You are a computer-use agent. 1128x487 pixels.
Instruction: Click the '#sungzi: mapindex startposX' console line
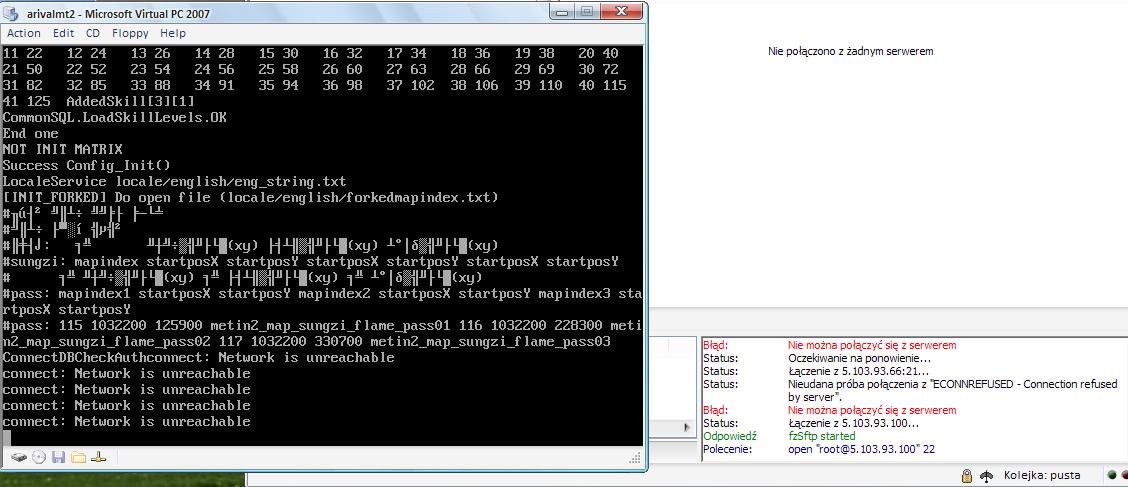click(310, 261)
